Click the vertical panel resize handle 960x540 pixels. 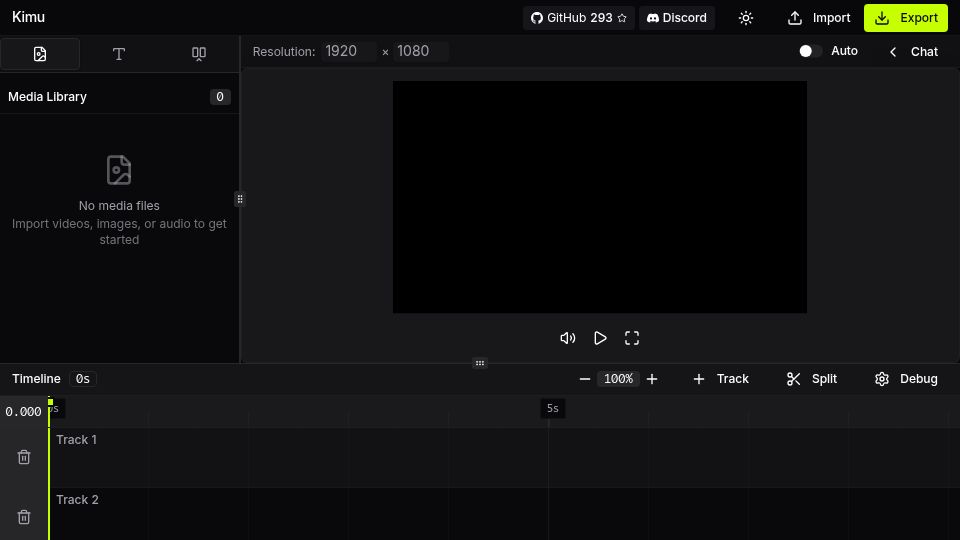pos(240,199)
